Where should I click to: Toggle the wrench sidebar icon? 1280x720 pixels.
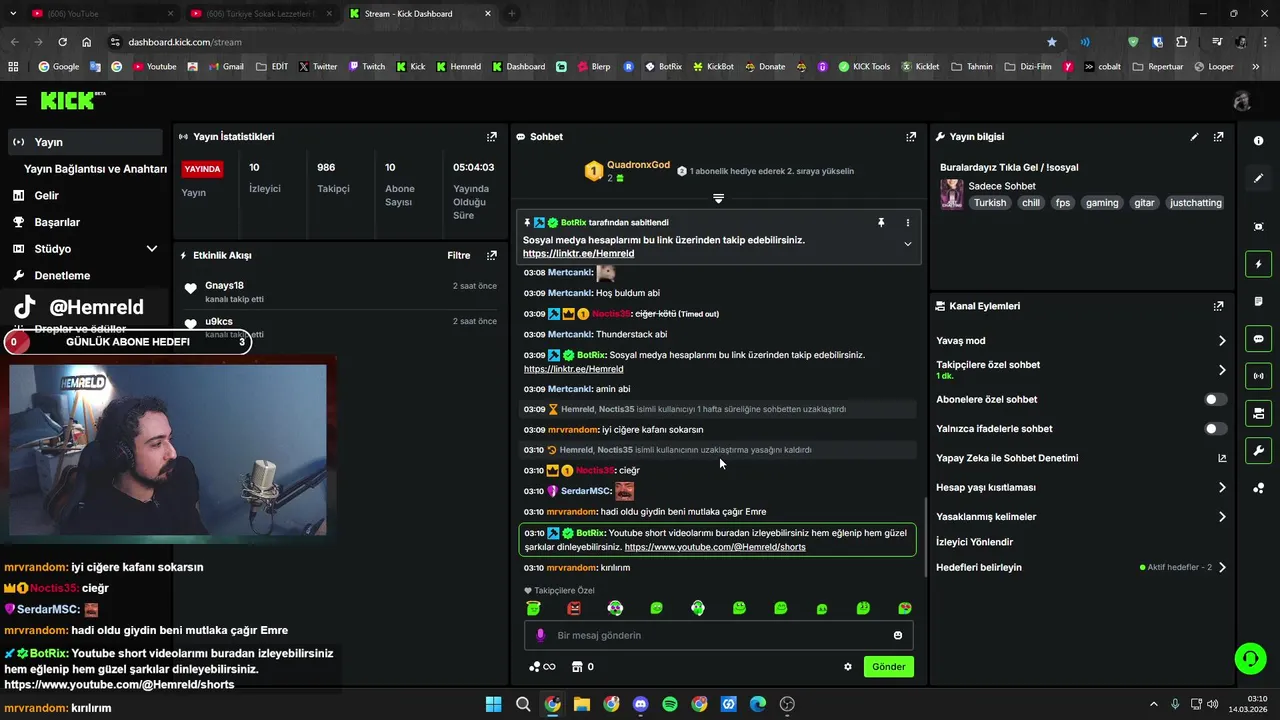[x=1258, y=451]
